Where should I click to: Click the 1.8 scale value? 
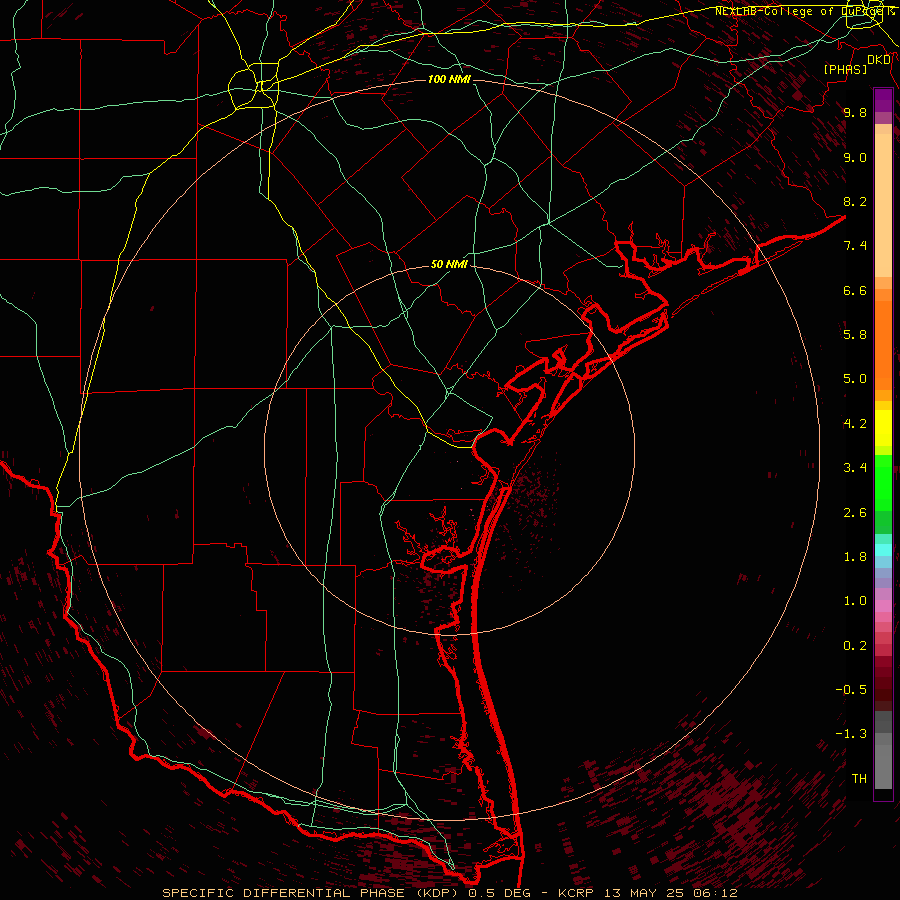click(x=855, y=557)
